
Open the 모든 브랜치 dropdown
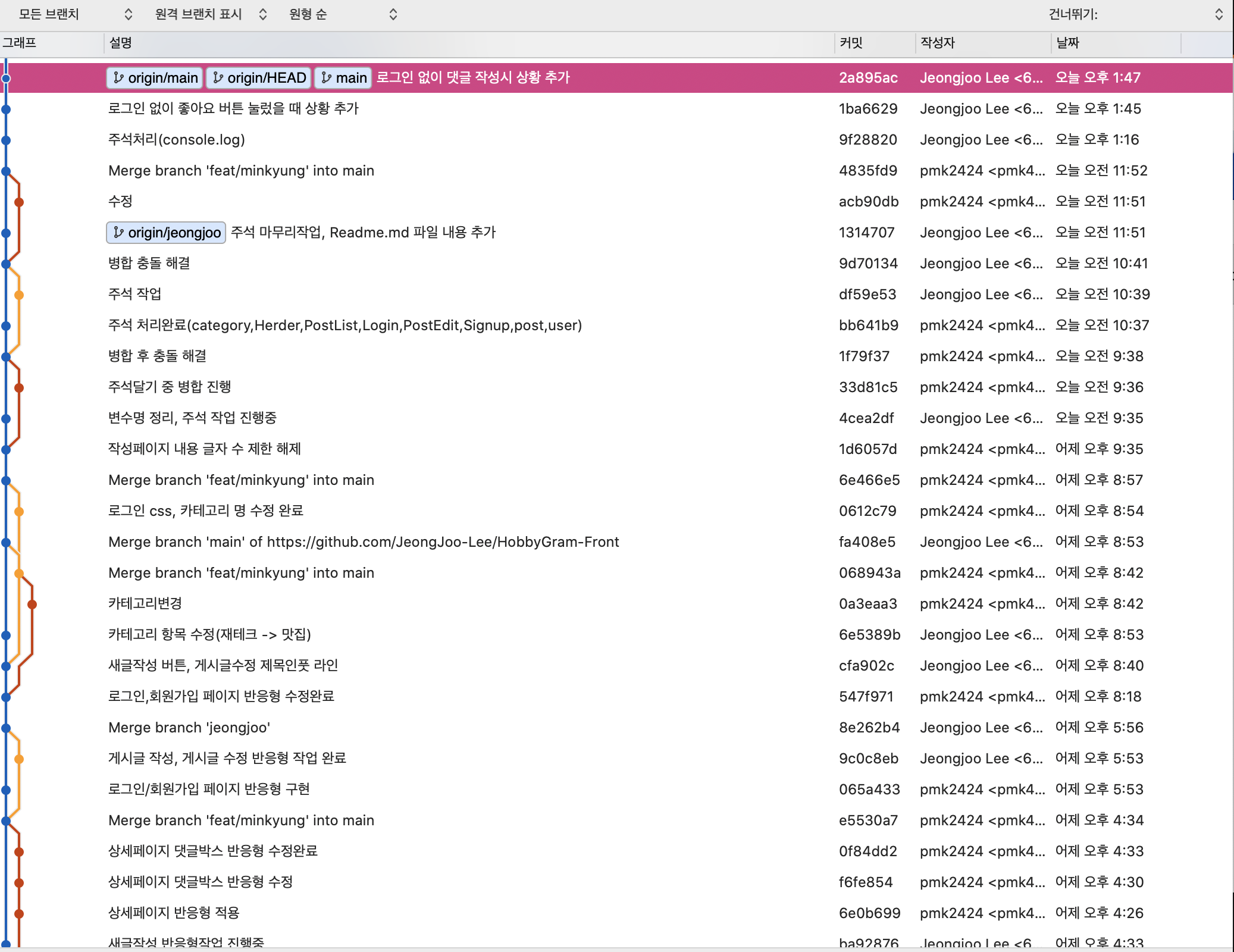(74, 14)
